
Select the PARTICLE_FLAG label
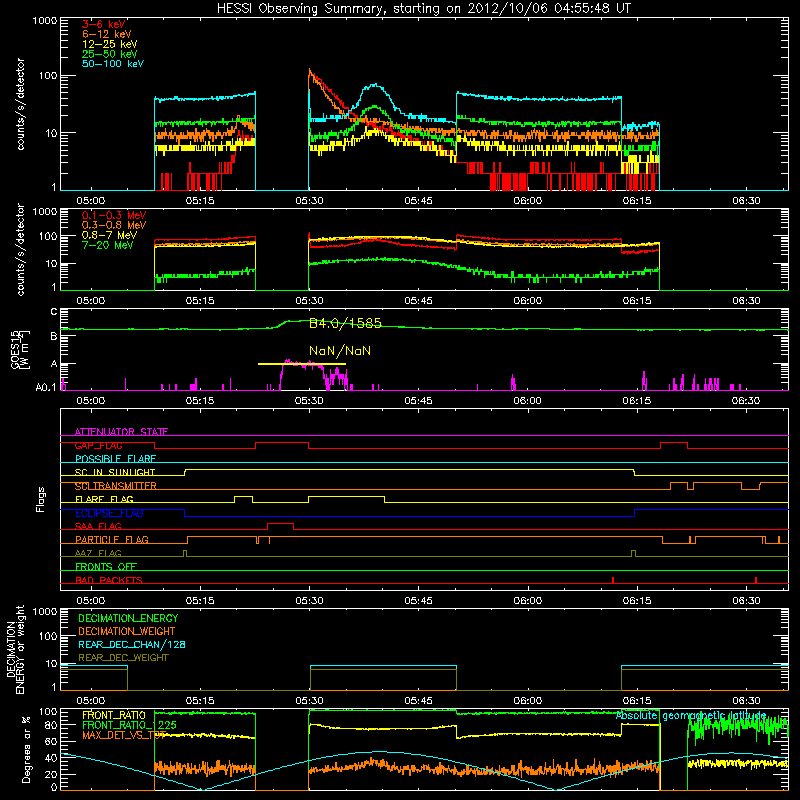[x=112, y=540]
